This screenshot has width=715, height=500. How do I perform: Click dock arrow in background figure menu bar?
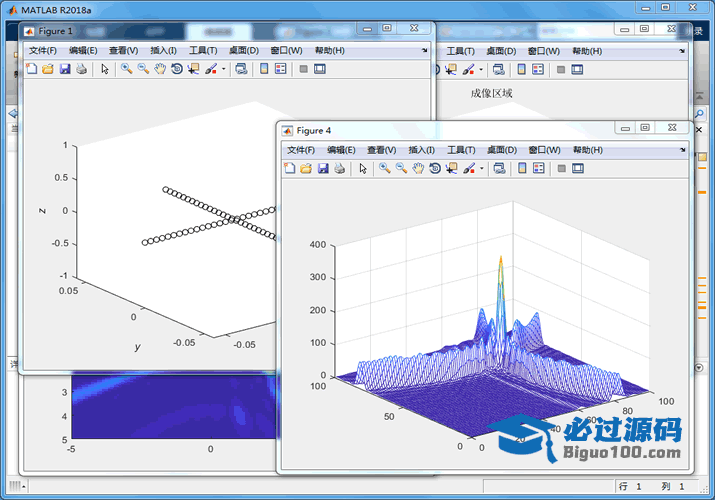[x=682, y=51]
